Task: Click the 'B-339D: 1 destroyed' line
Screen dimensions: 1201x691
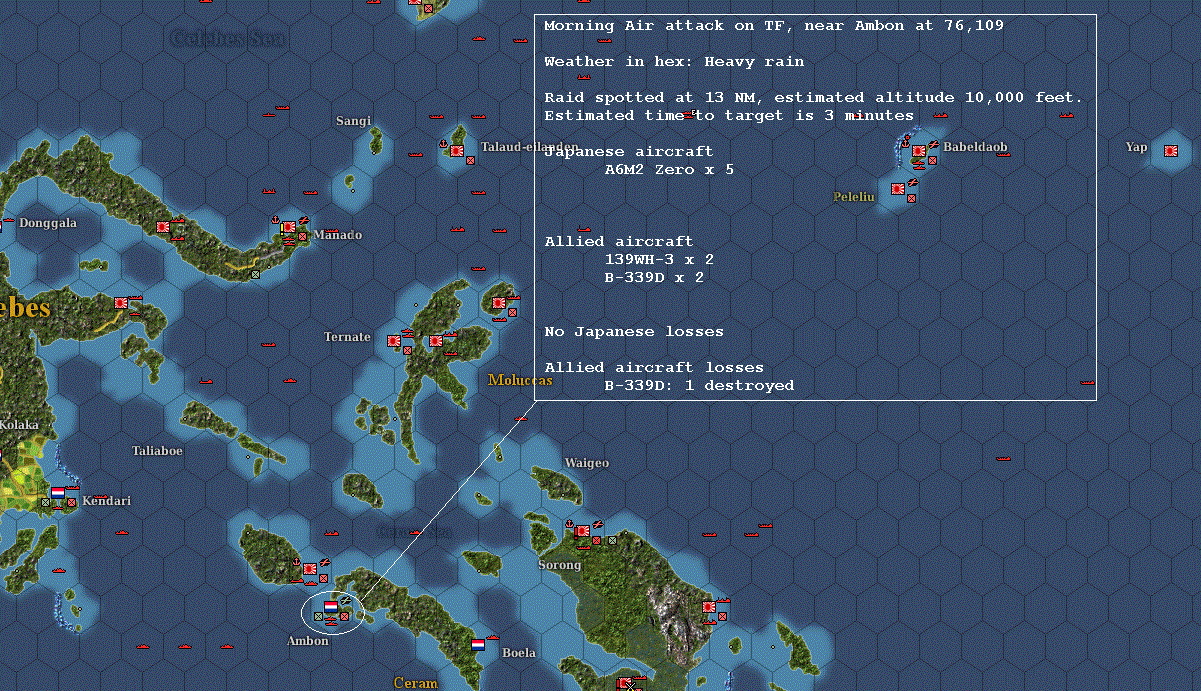Action: coord(699,385)
